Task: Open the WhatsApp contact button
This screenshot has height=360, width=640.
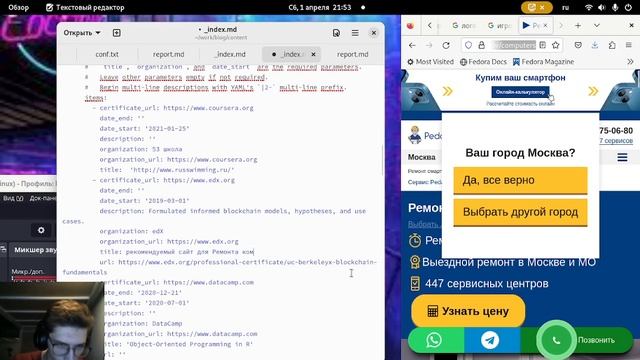Action: [x=434, y=340]
